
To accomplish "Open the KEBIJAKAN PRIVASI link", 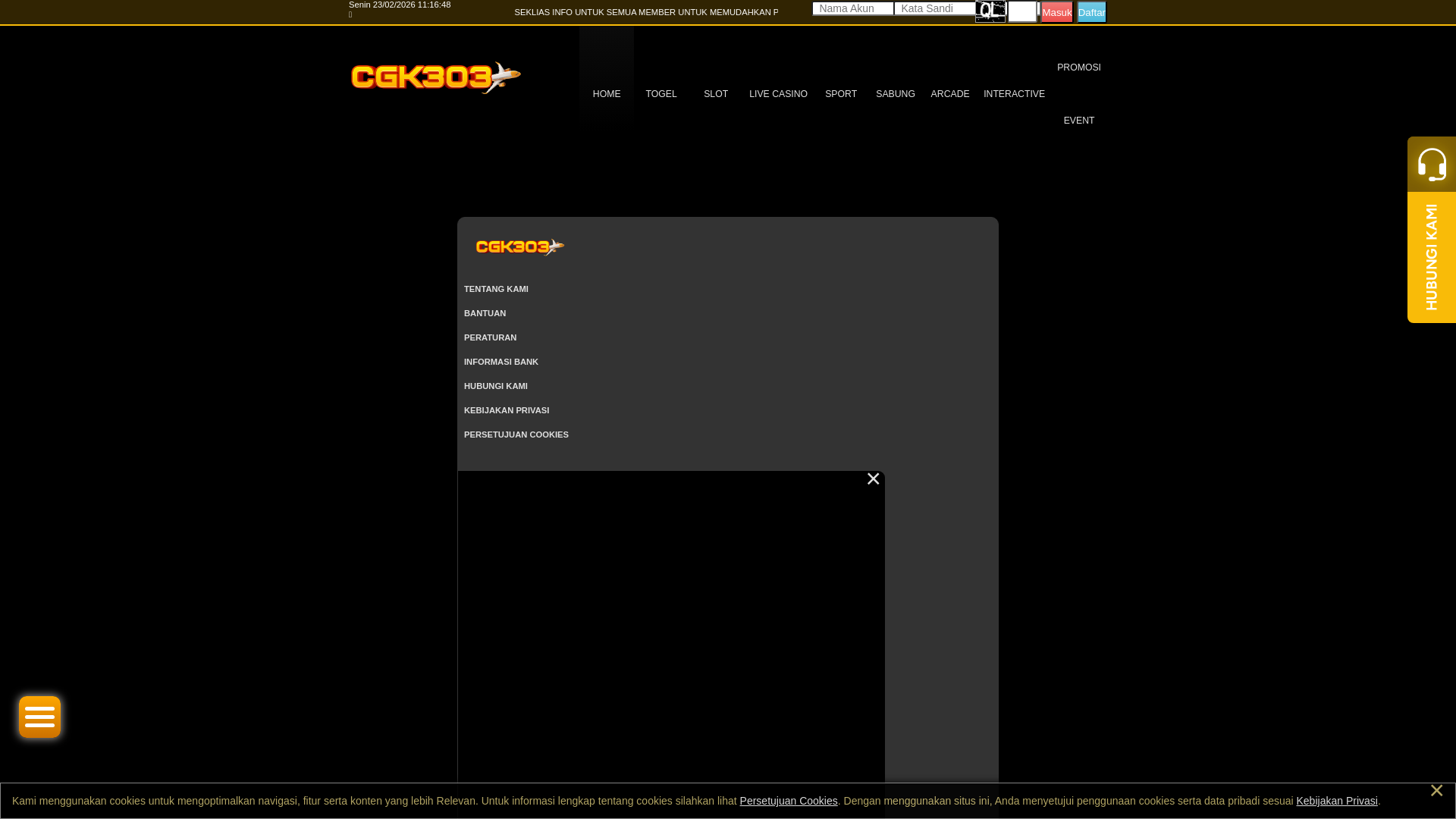I will pyautogui.click(x=507, y=410).
